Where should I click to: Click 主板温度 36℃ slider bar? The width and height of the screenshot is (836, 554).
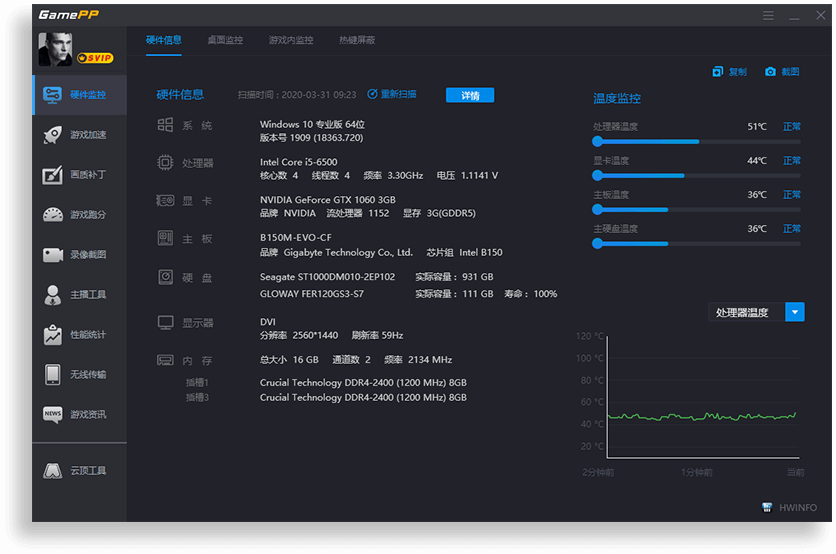click(x=696, y=210)
